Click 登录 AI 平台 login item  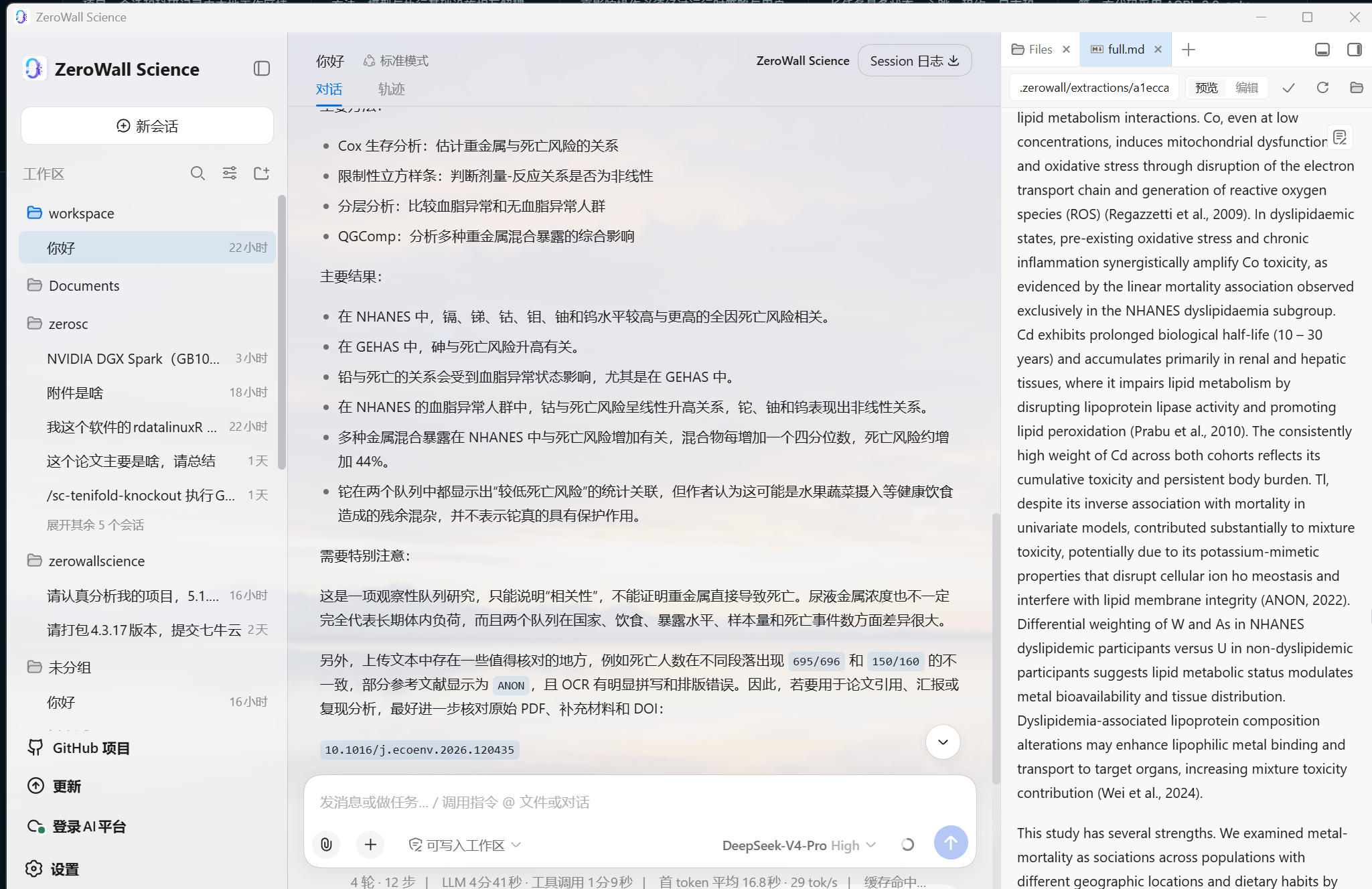pos(76,827)
